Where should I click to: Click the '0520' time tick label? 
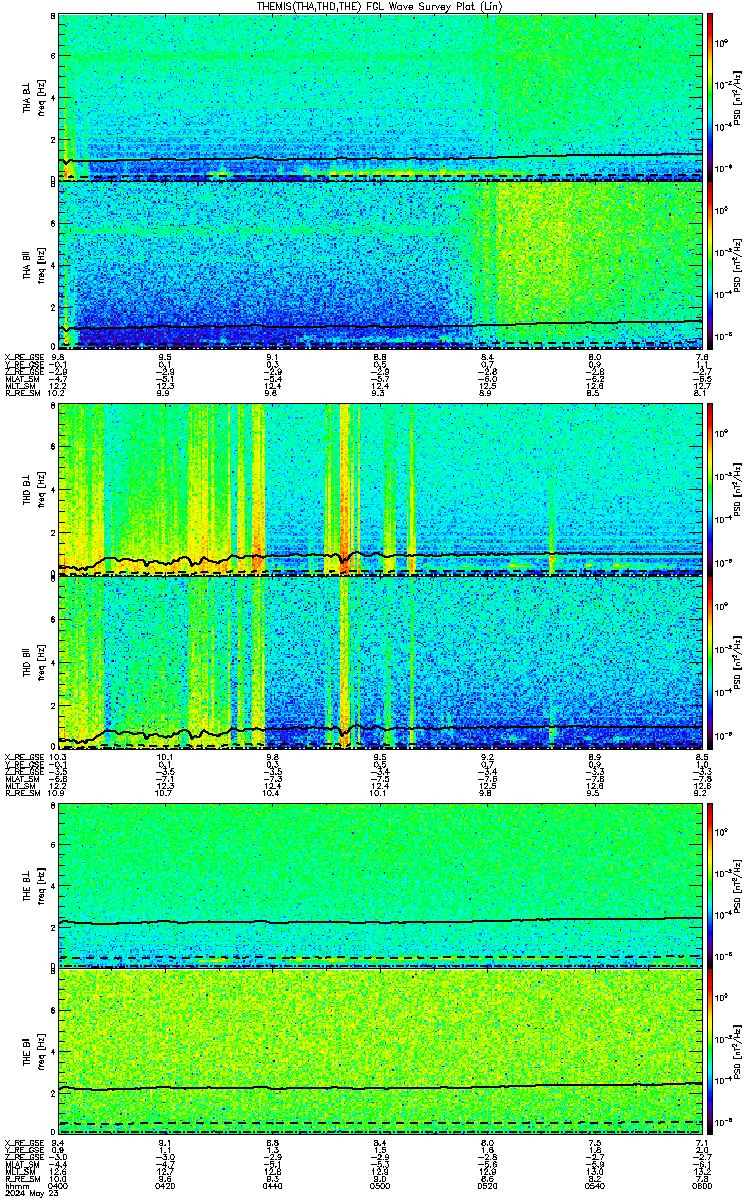[487, 1185]
